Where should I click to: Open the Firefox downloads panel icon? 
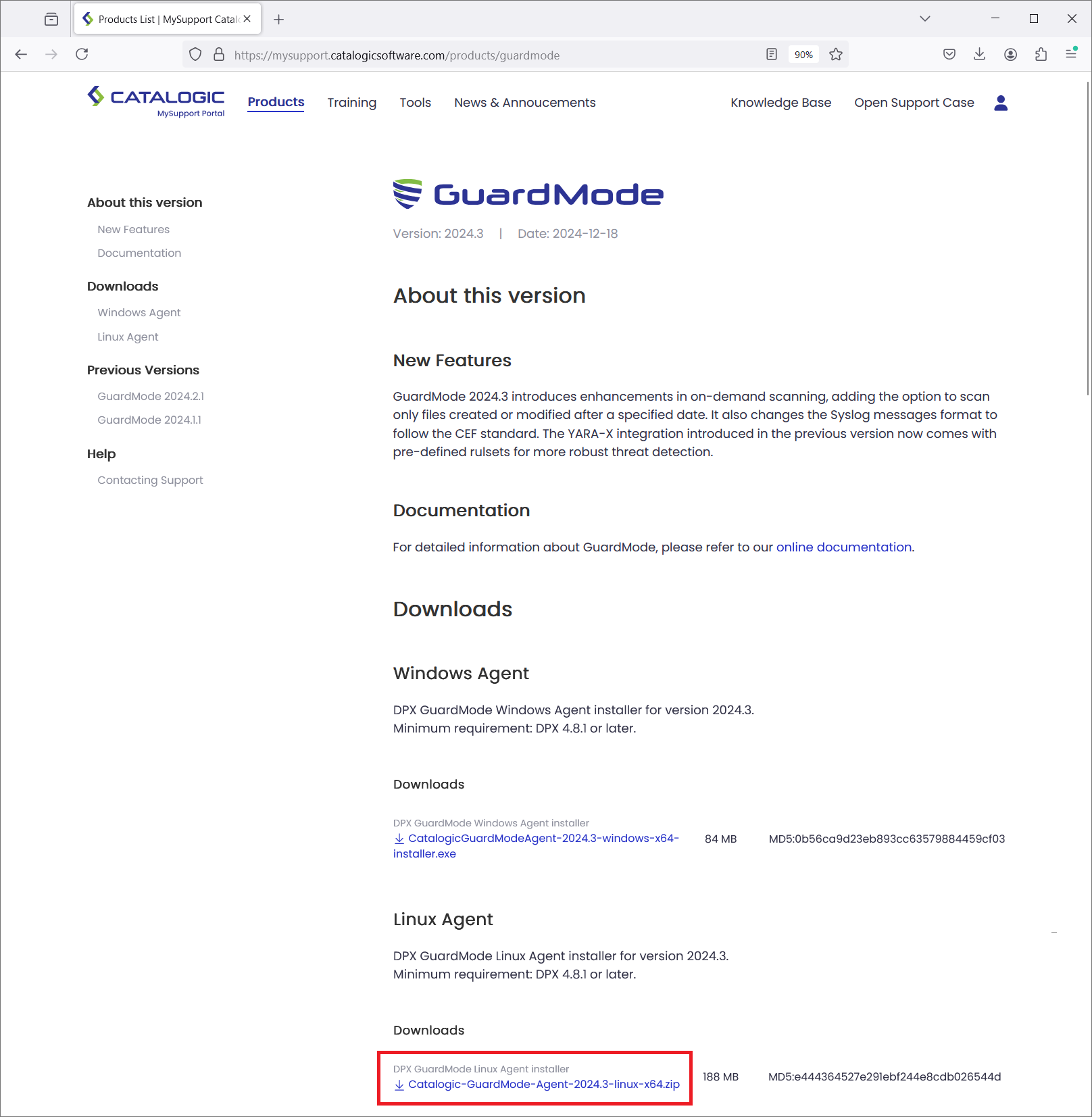(979, 55)
